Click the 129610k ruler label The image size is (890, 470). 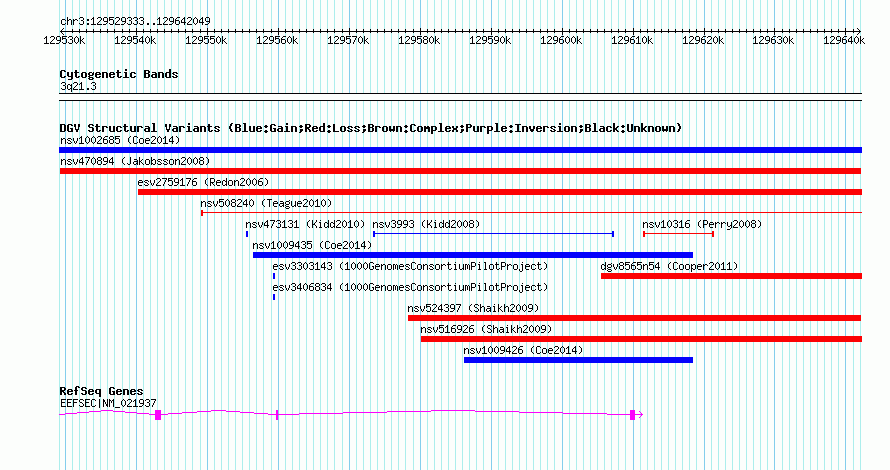632,40
